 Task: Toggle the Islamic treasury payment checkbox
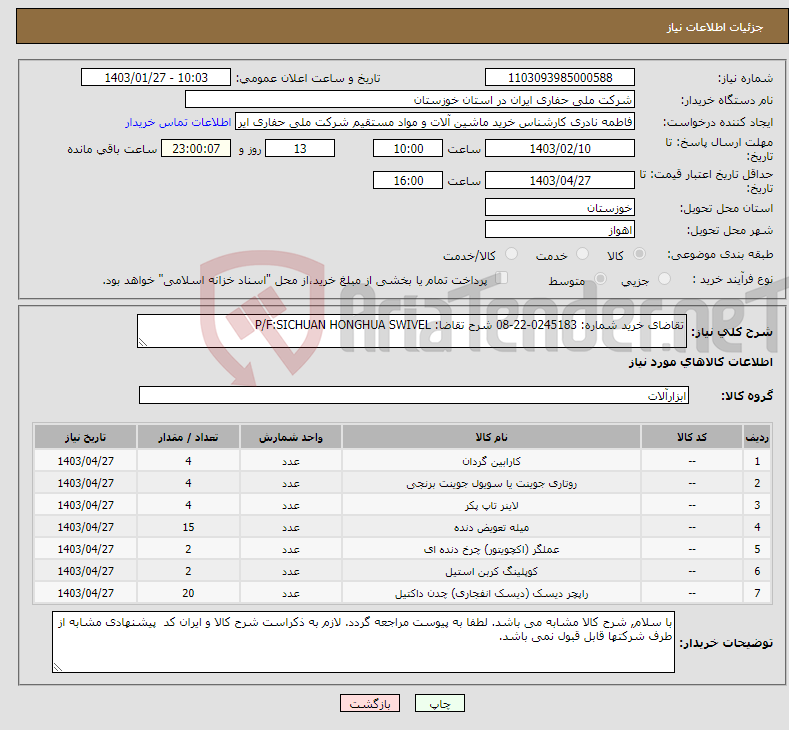pos(502,278)
